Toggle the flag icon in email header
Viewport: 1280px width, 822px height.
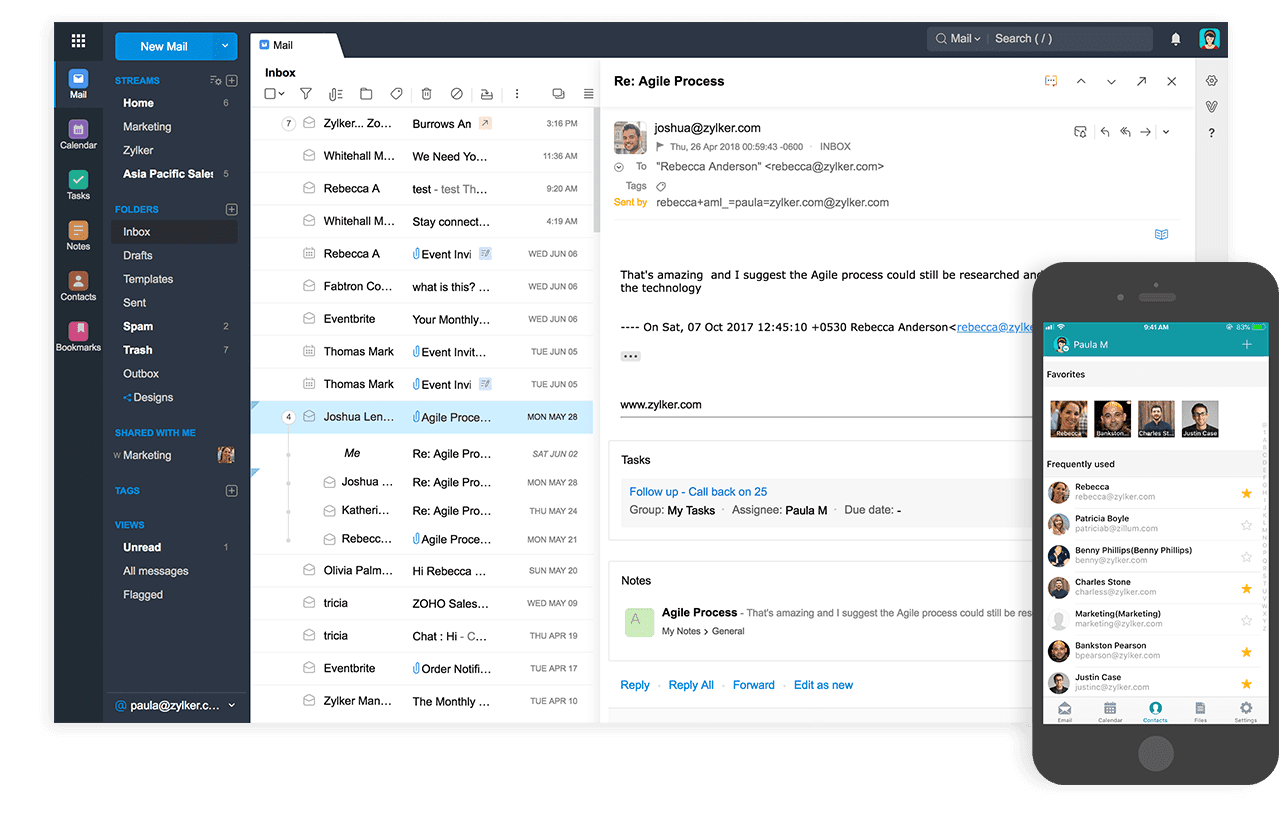660,146
